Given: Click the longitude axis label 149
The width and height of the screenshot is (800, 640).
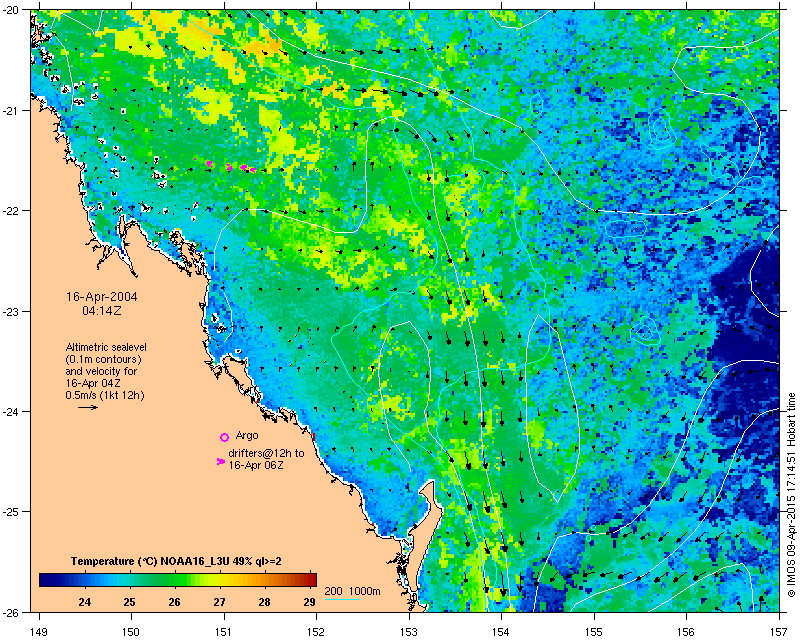Looking at the screenshot, I should pos(39,632).
